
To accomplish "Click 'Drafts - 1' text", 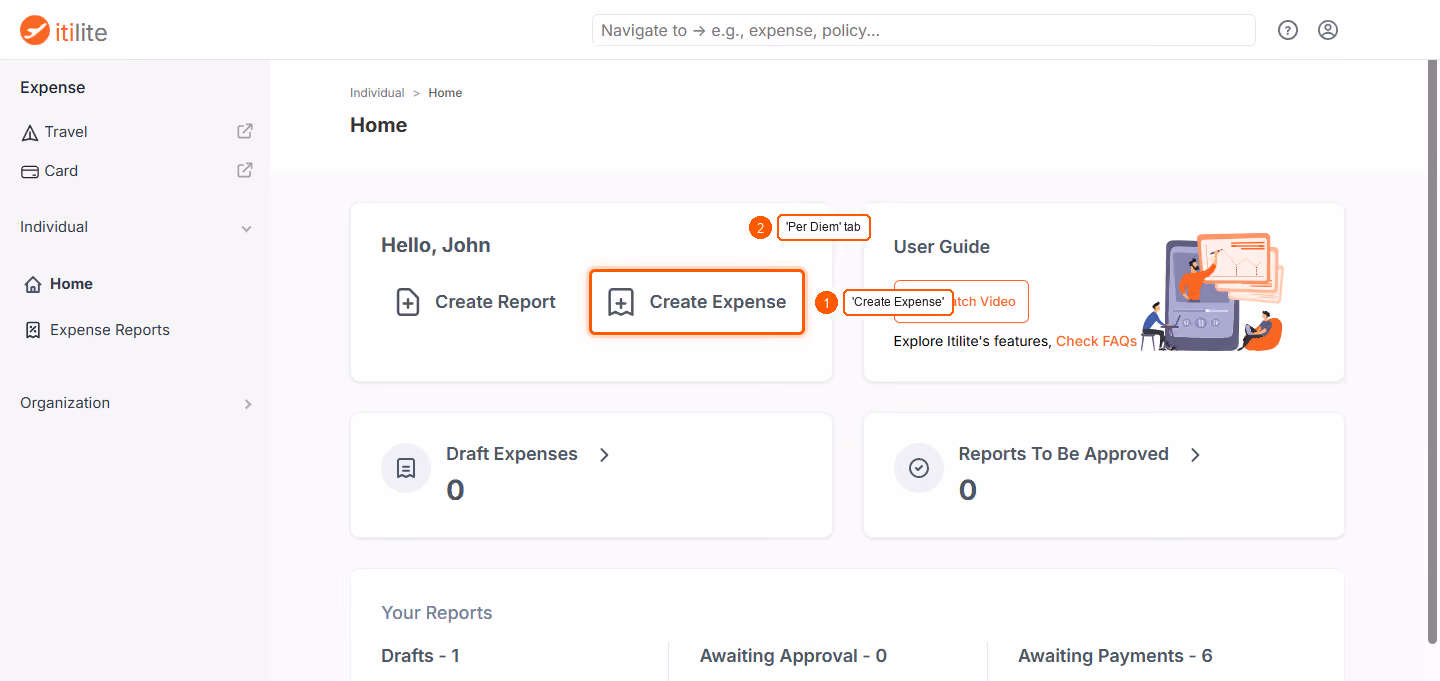I will 420,656.
